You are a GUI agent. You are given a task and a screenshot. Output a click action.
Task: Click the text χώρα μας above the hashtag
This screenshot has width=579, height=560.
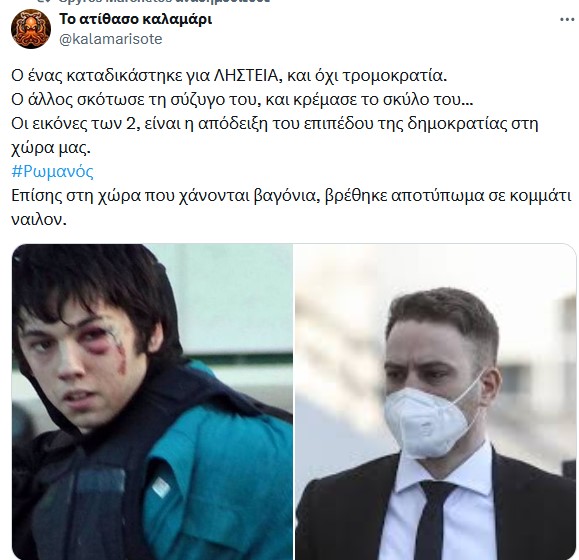click(51, 148)
